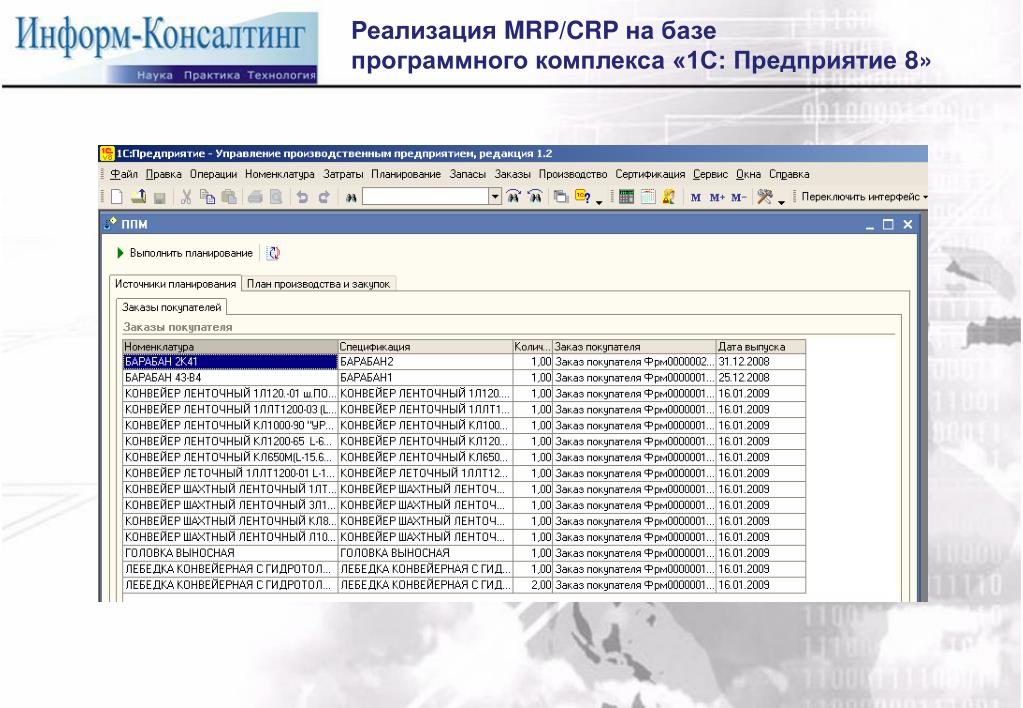The image size is (1023, 708).
Task: Click the 1C Help question icon
Action: pyautogui.click(x=583, y=196)
